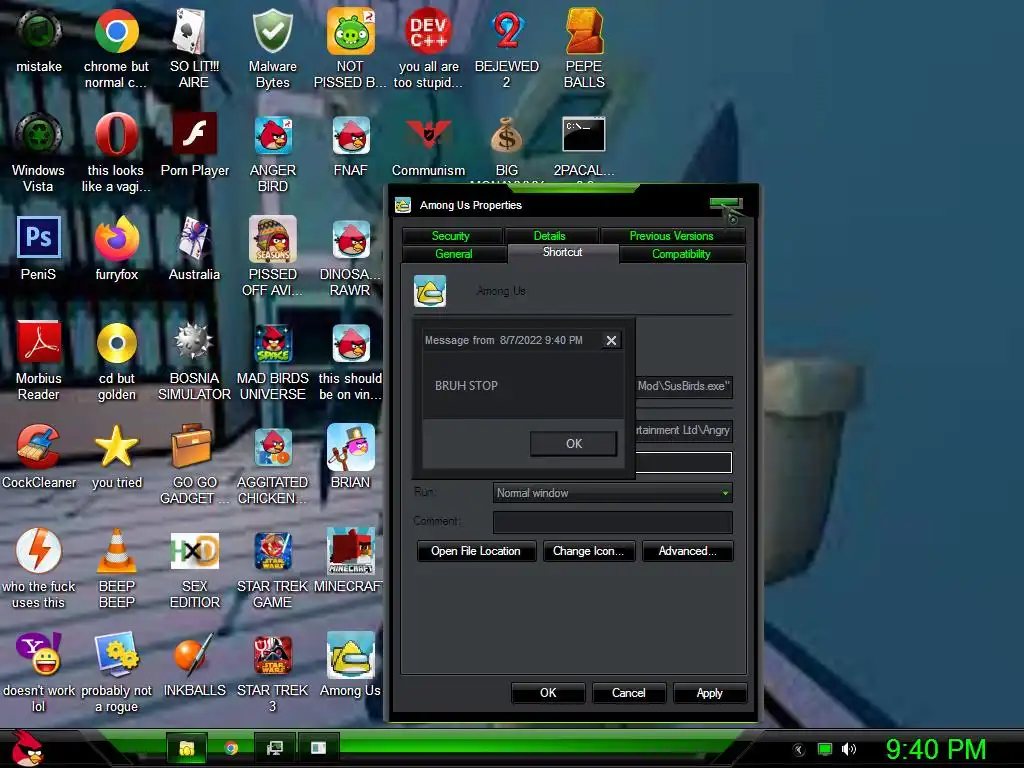
Task: Click the Target field showing SusBirds.exe
Action: [x=684, y=387]
